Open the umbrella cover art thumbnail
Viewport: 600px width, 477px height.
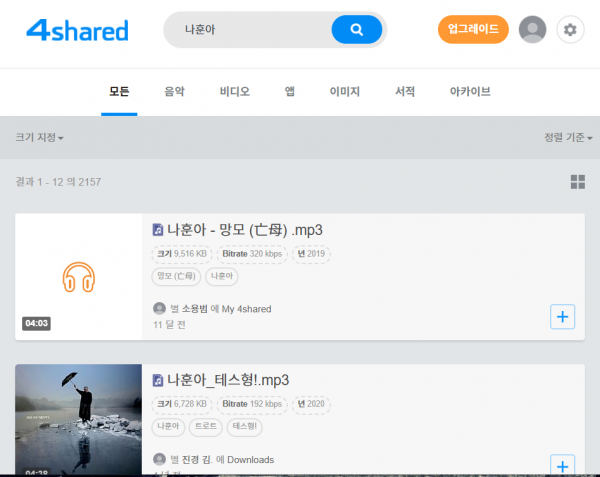pos(78,419)
